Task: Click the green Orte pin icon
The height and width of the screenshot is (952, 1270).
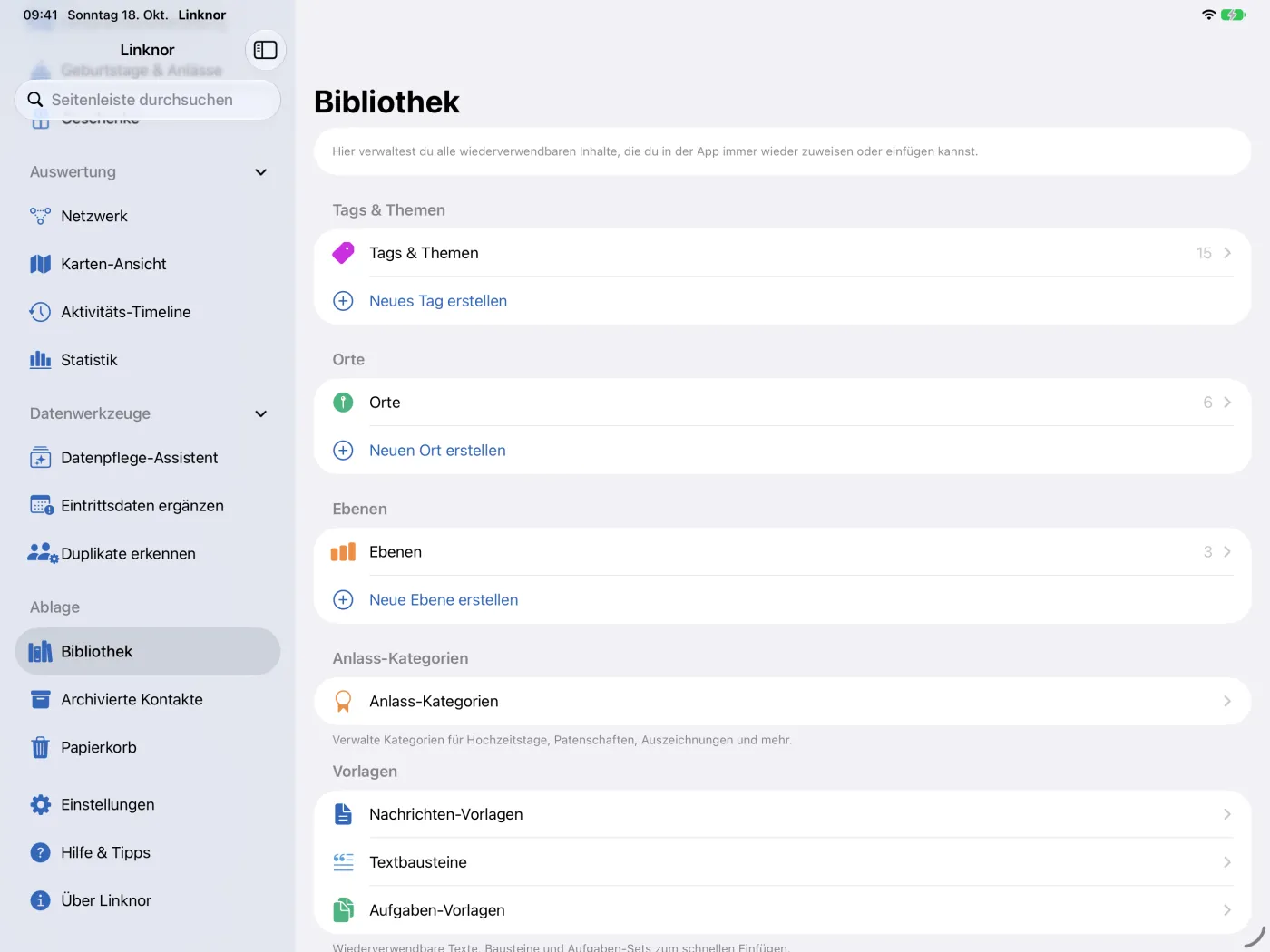Action: [343, 403]
